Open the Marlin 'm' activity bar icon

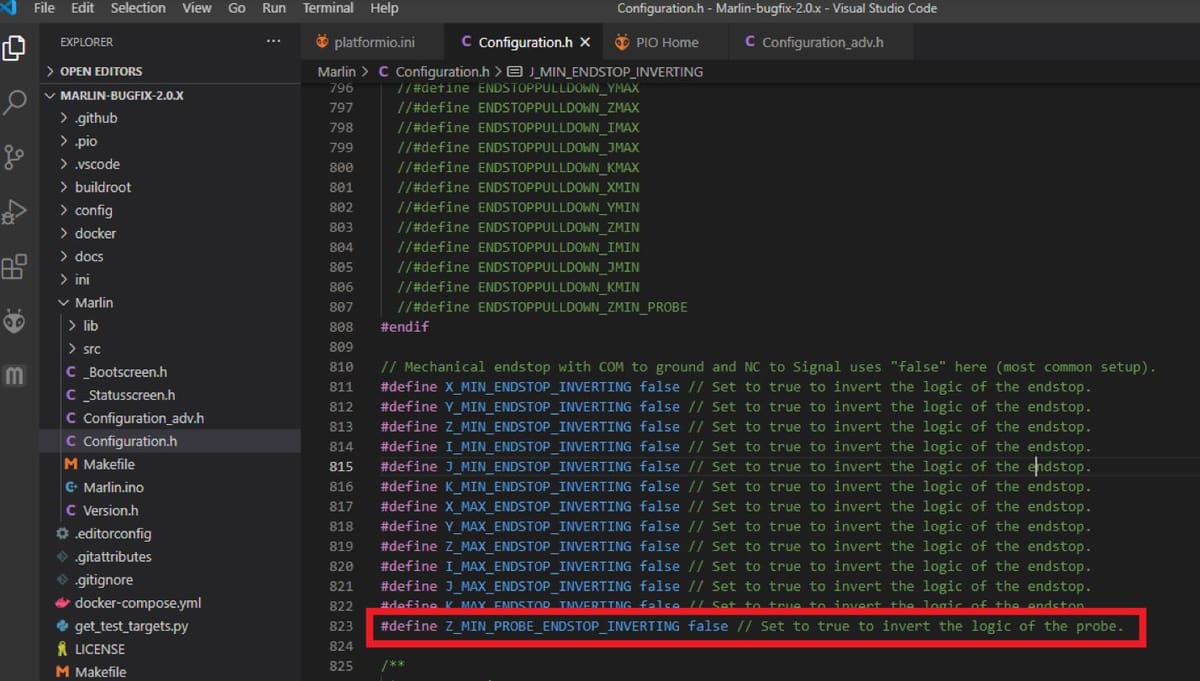pyautogui.click(x=14, y=376)
